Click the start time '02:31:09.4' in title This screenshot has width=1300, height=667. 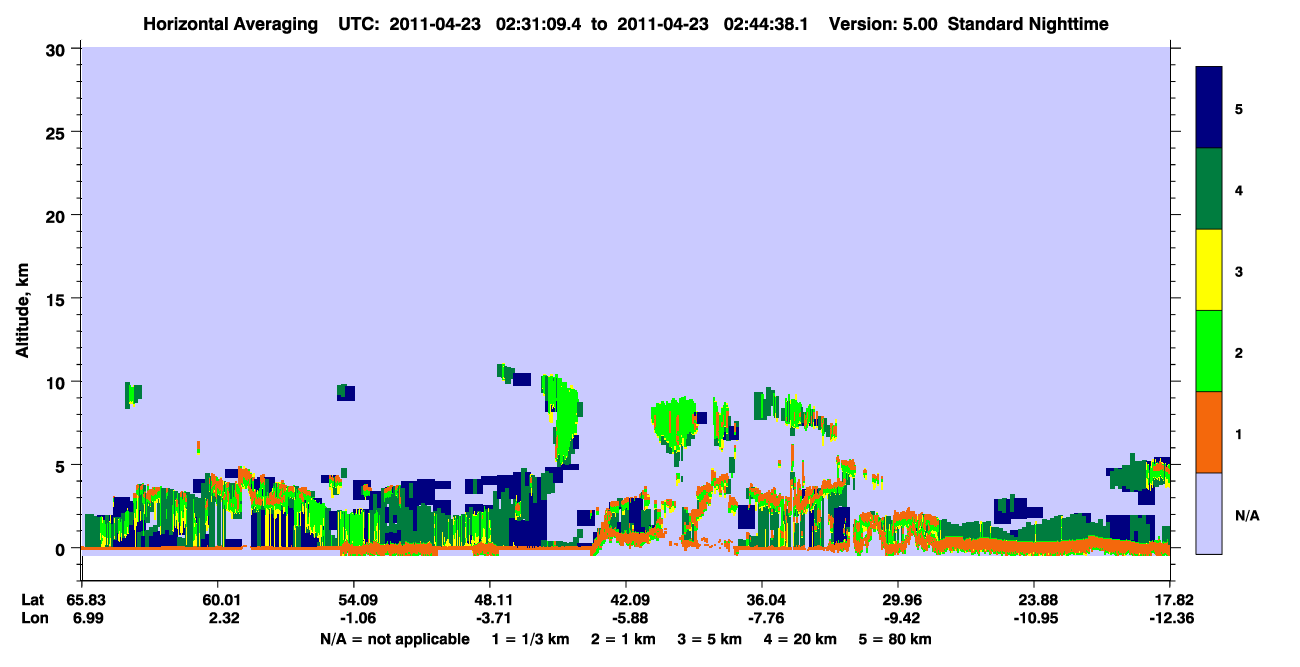coord(539,24)
